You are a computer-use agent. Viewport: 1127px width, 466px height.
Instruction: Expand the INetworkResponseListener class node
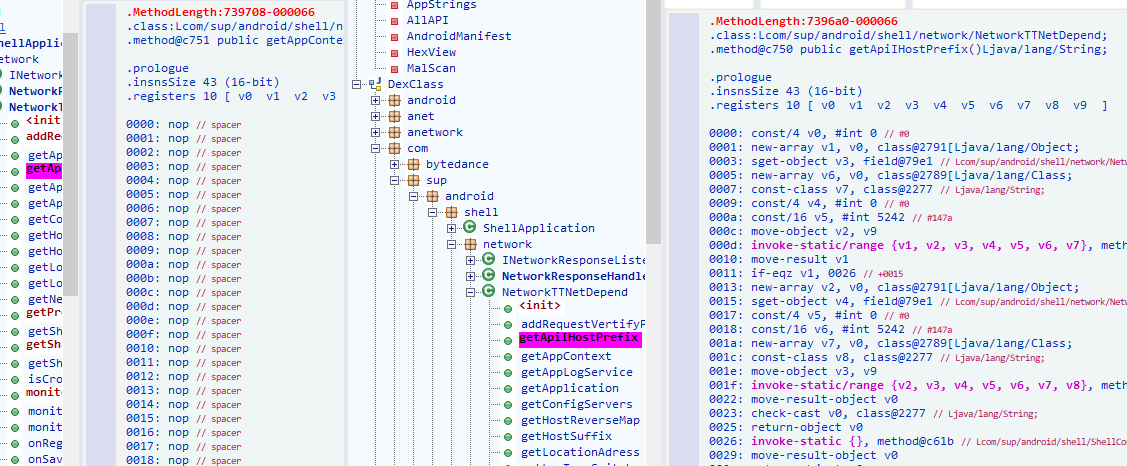pos(471,260)
